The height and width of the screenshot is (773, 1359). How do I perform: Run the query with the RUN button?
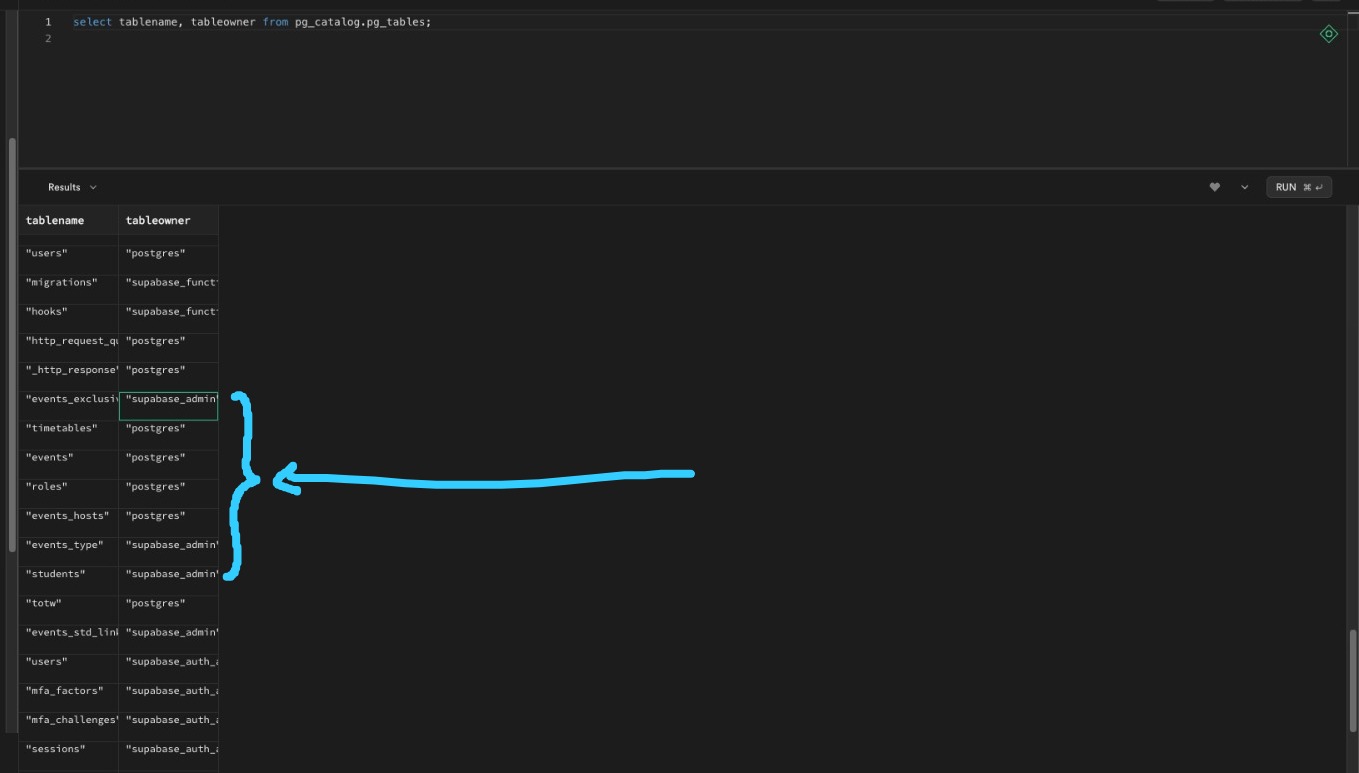[1285, 186]
